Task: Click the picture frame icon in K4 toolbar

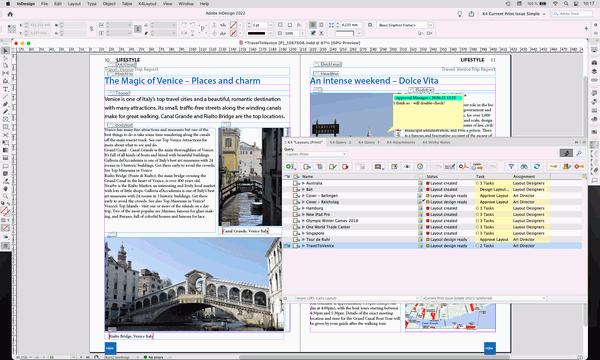Action: click(x=378, y=166)
